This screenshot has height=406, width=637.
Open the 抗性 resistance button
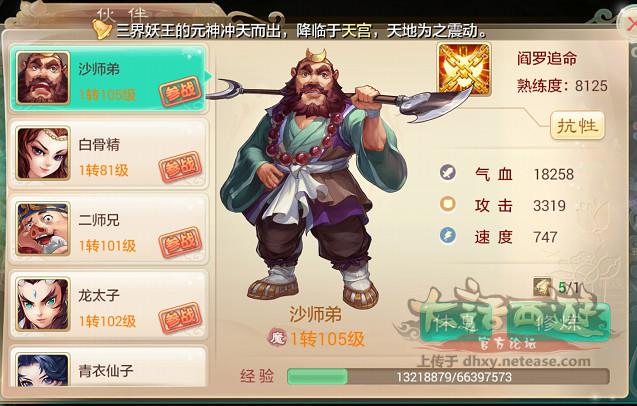577,126
